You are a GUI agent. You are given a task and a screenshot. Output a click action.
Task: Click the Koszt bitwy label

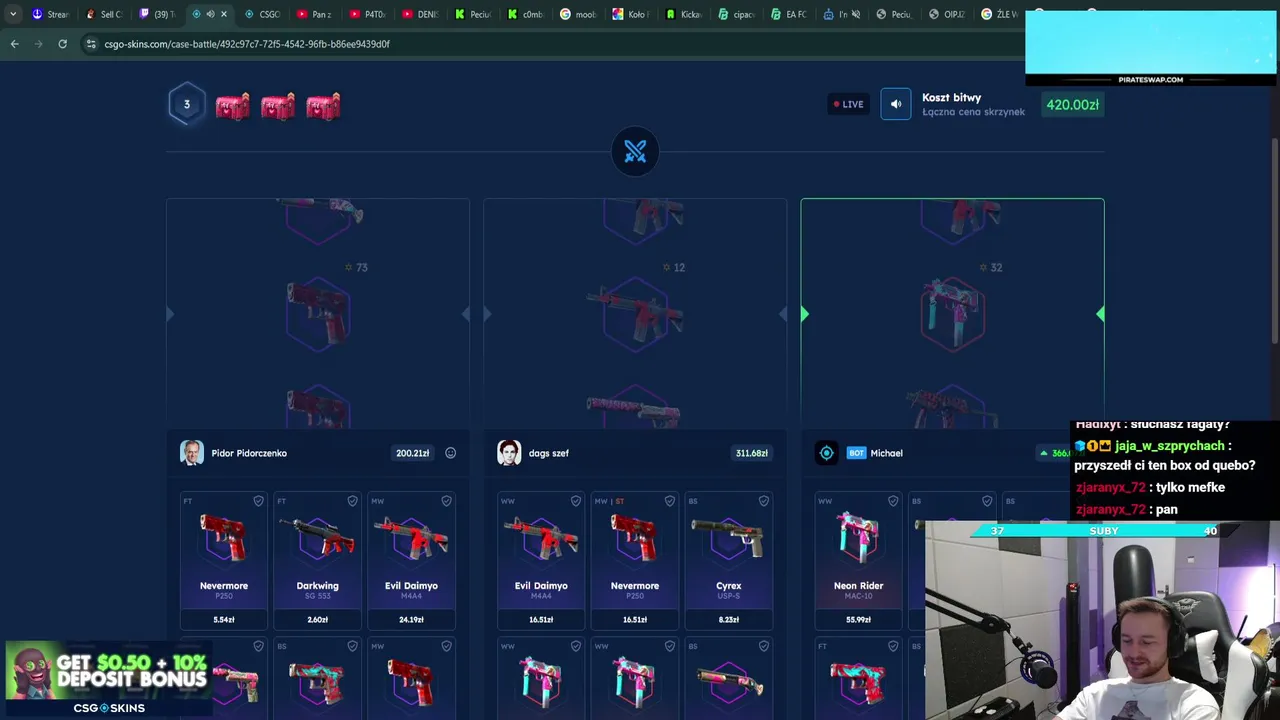click(x=951, y=97)
